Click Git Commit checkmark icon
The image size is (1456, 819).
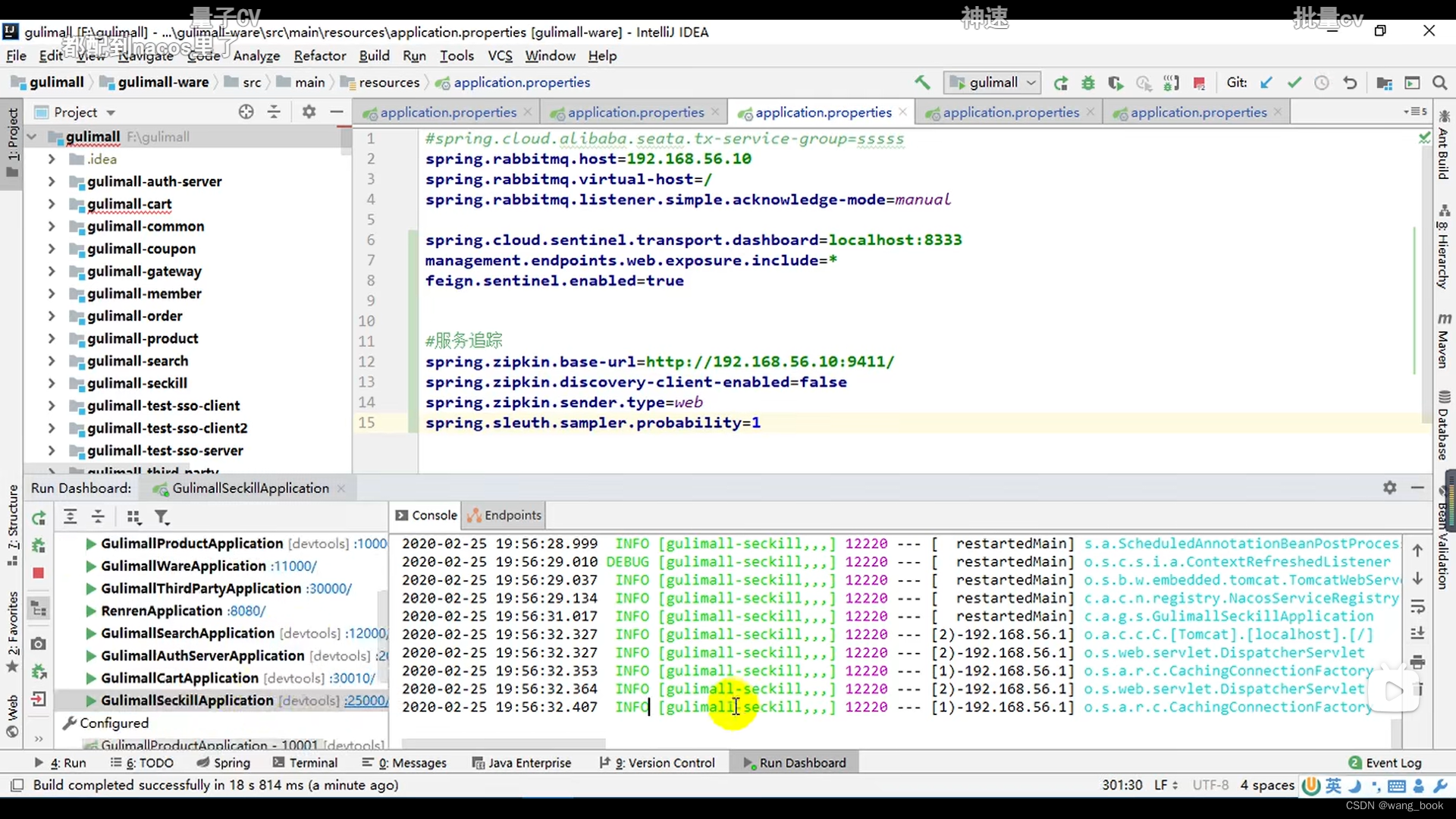(1294, 83)
